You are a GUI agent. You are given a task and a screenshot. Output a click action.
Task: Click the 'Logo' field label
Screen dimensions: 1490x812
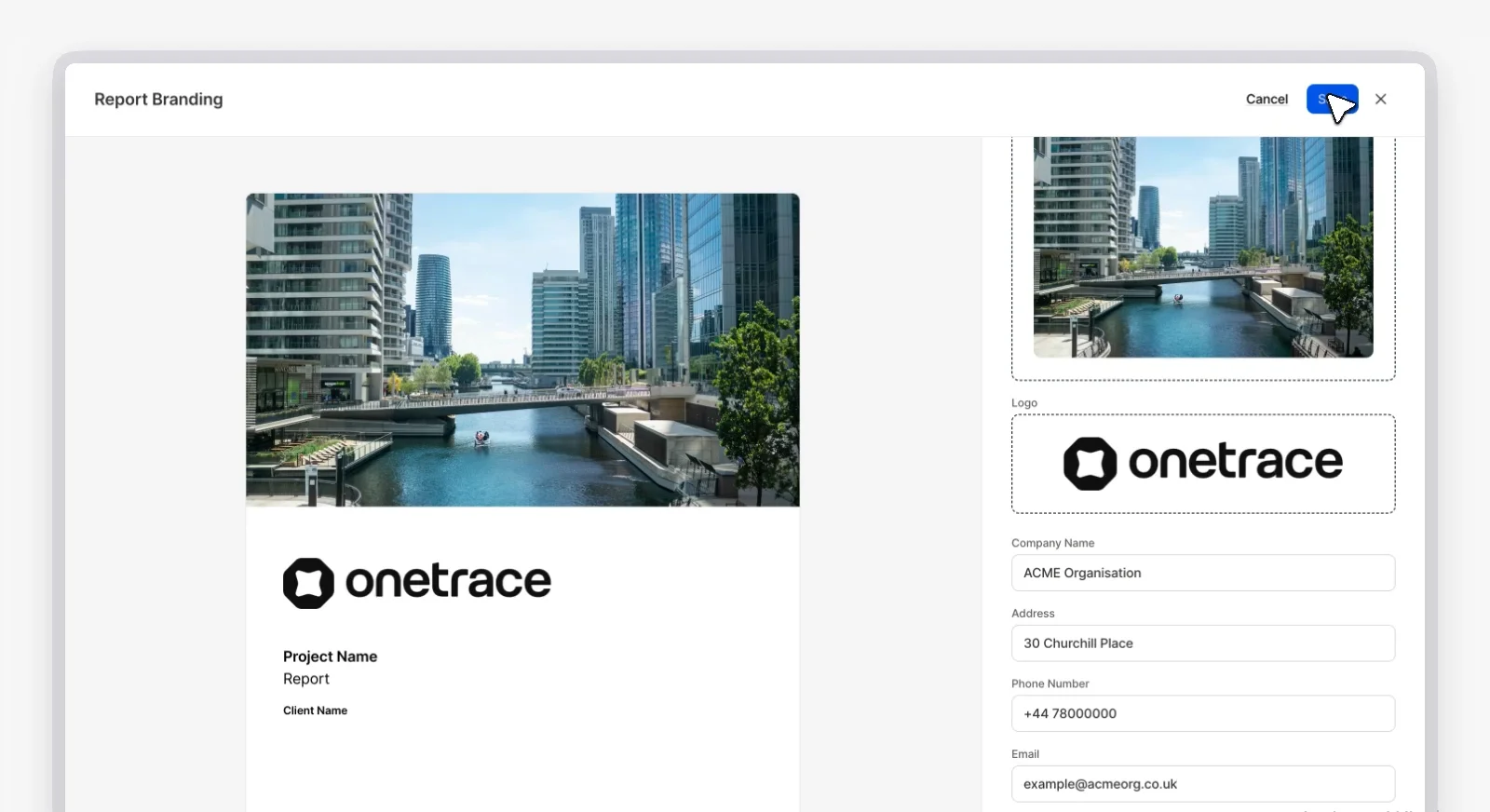click(x=1024, y=403)
